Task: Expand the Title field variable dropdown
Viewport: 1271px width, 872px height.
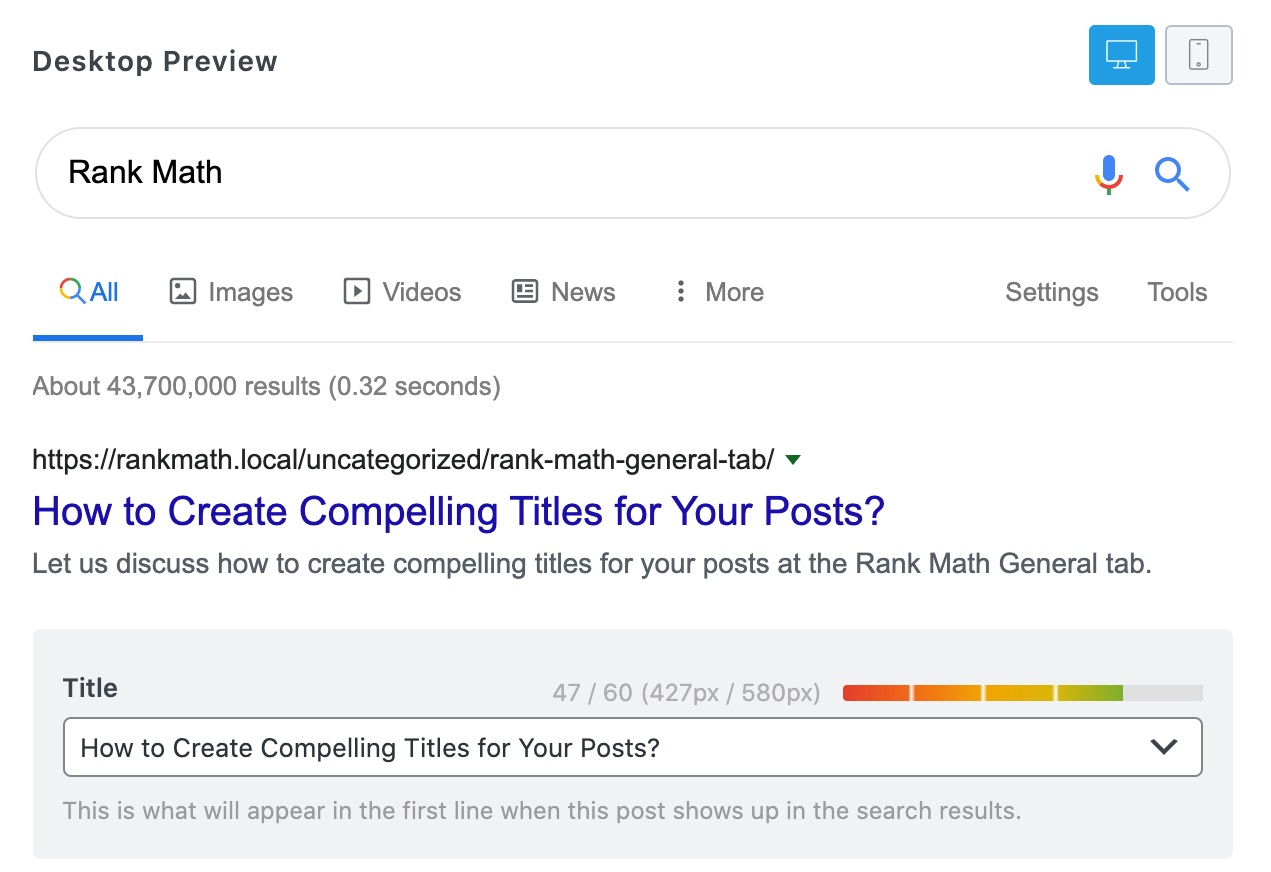Action: [x=1164, y=747]
